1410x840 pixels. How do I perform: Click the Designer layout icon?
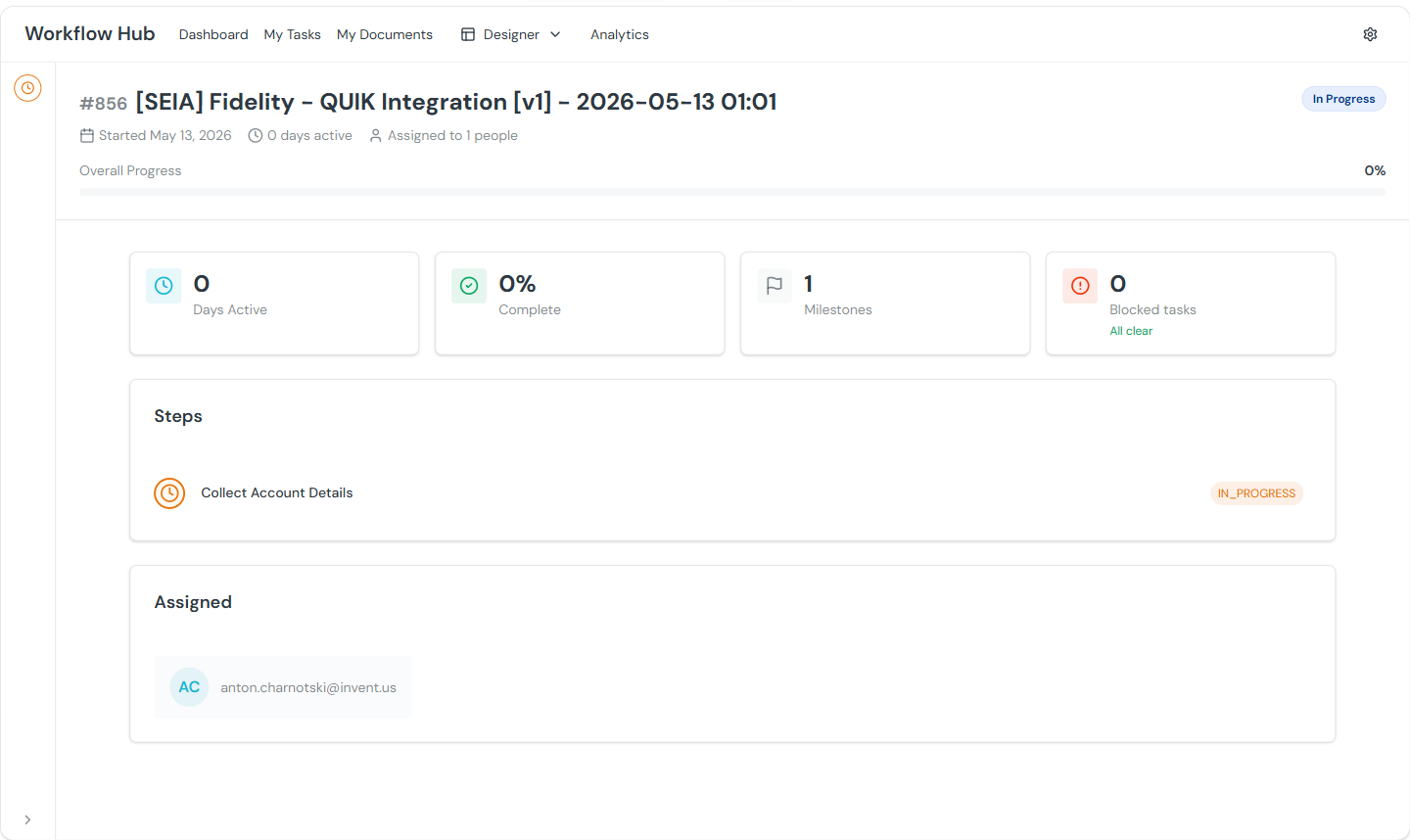[x=468, y=34]
